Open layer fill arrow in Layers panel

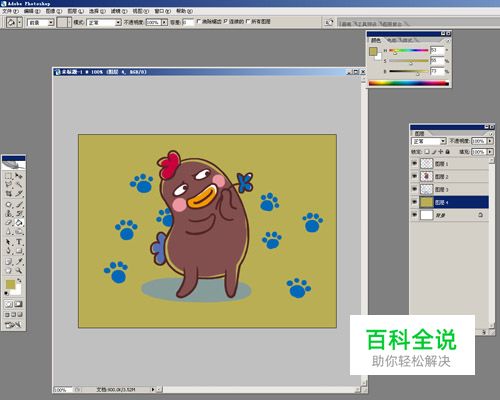click(490, 152)
